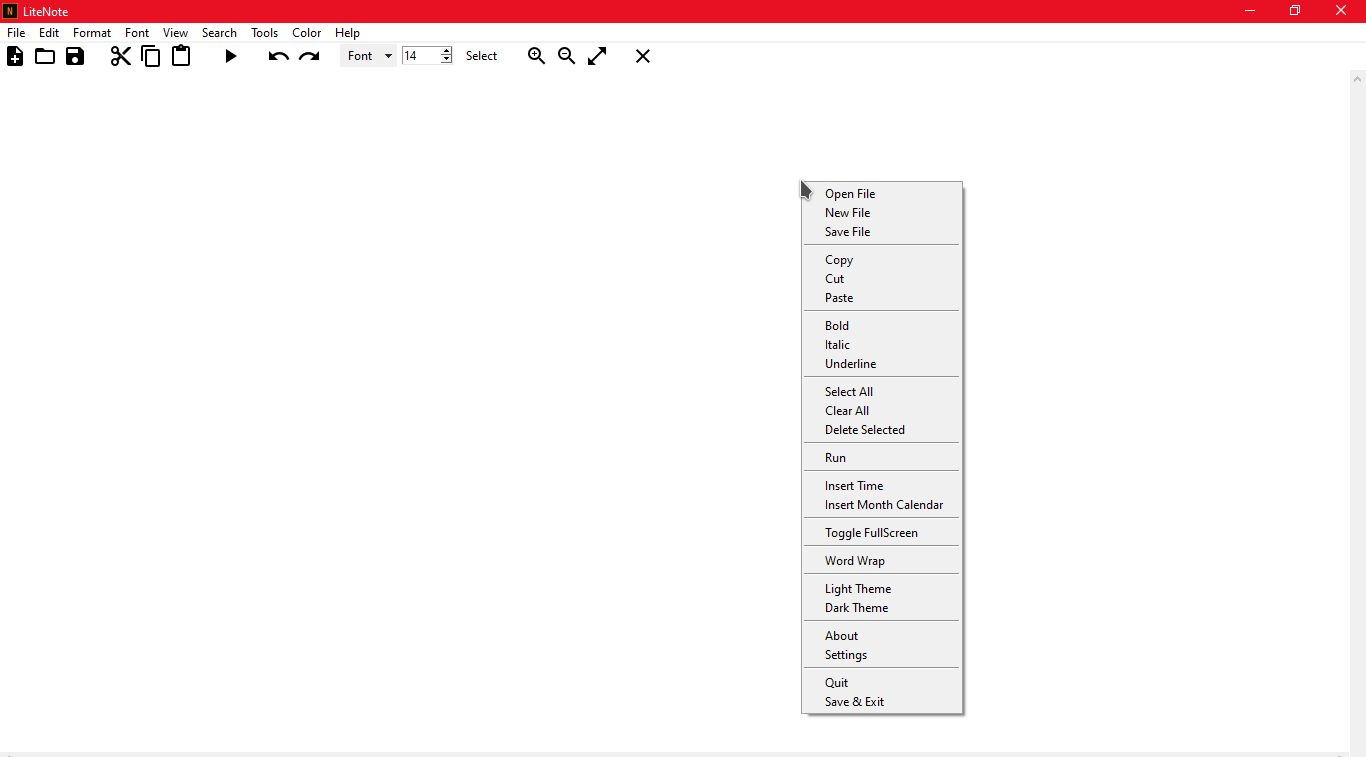This screenshot has height=757, width=1366.
Task: Choose Quit in context menu
Action: click(x=881, y=683)
